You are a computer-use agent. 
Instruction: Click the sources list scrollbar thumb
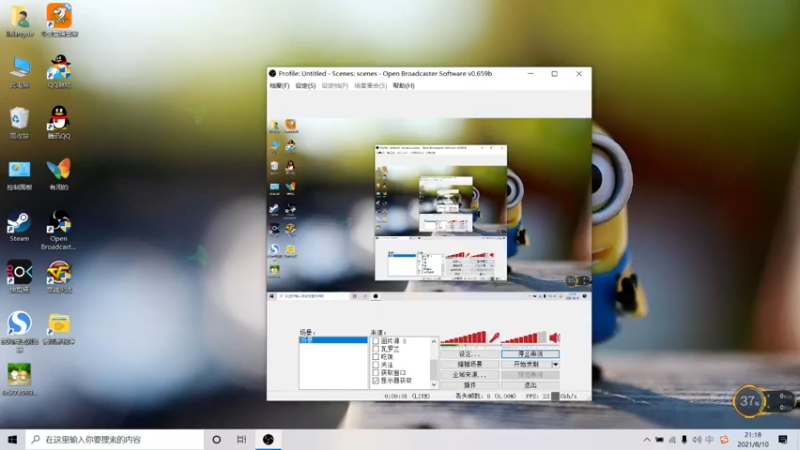point(434,368)
